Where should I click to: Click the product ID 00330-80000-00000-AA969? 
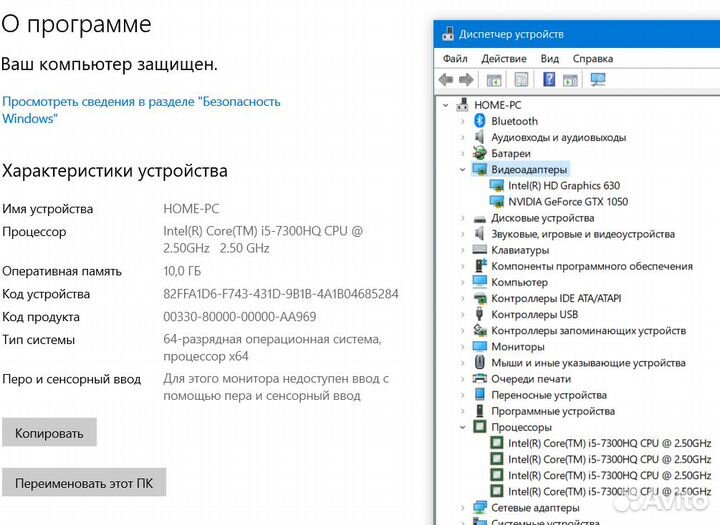pos(240,316)
